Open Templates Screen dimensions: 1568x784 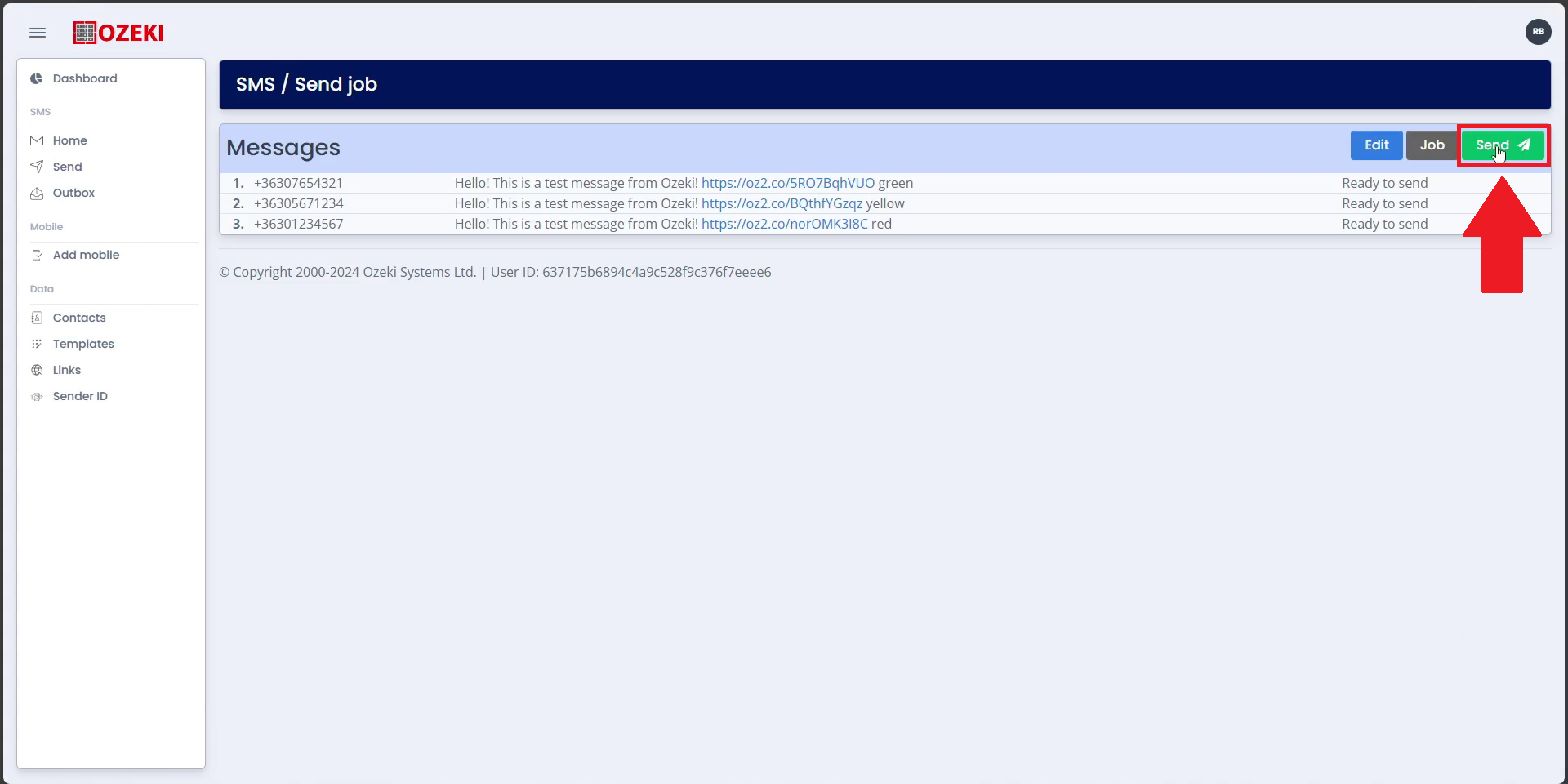point(83,344)
